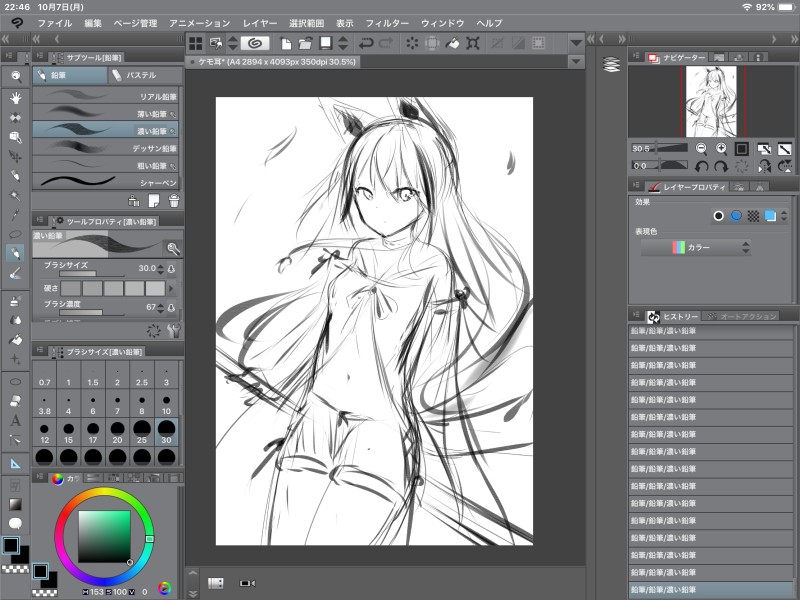The image size is (800, 600).
Task: Select the Zoom magnifier tool
Action: 16,77
